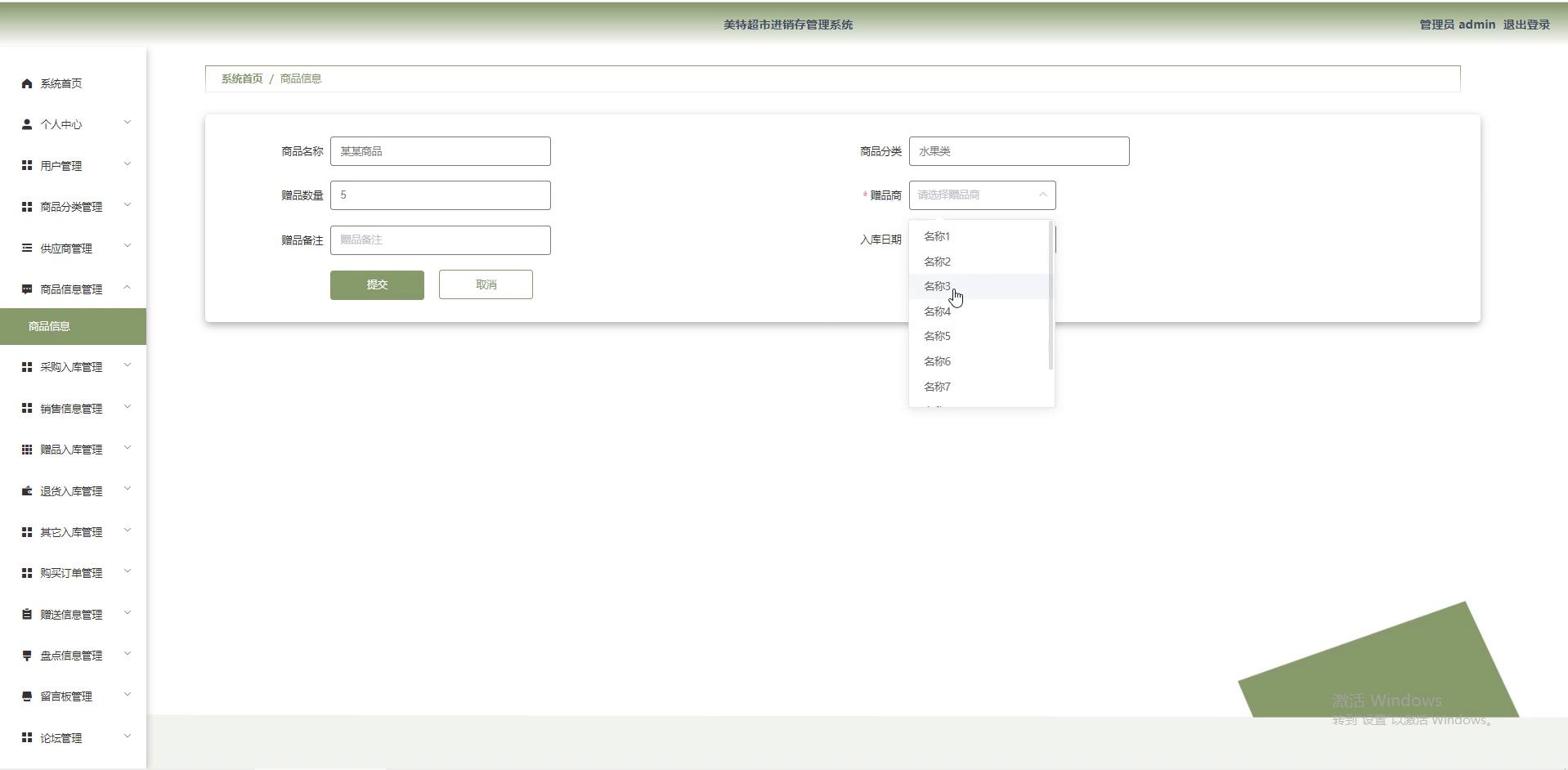Click the dropdown list scrollbar
Image resolution: width=1568 pixels, height=770 pixels.
[1051, 296]
